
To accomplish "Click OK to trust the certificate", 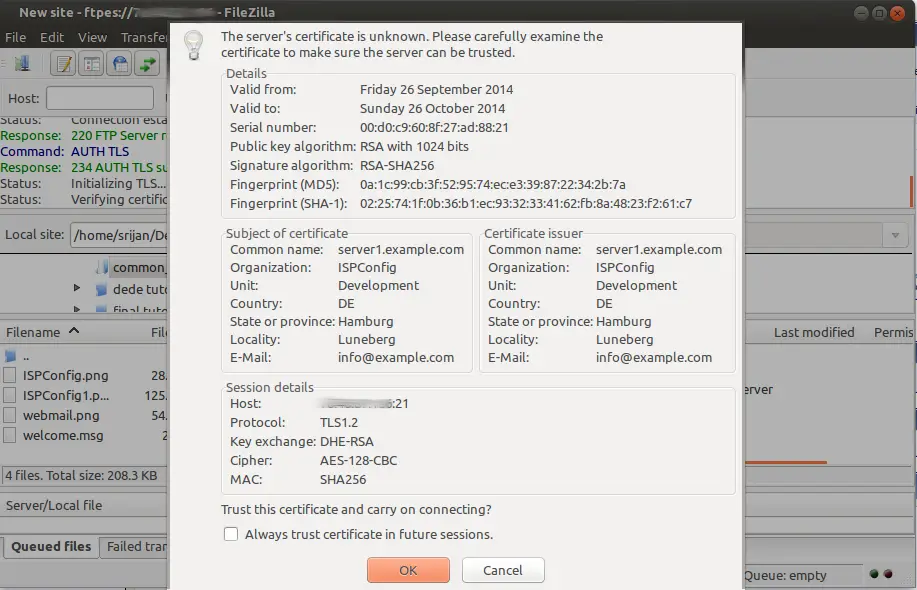I will tap(408, 570).
